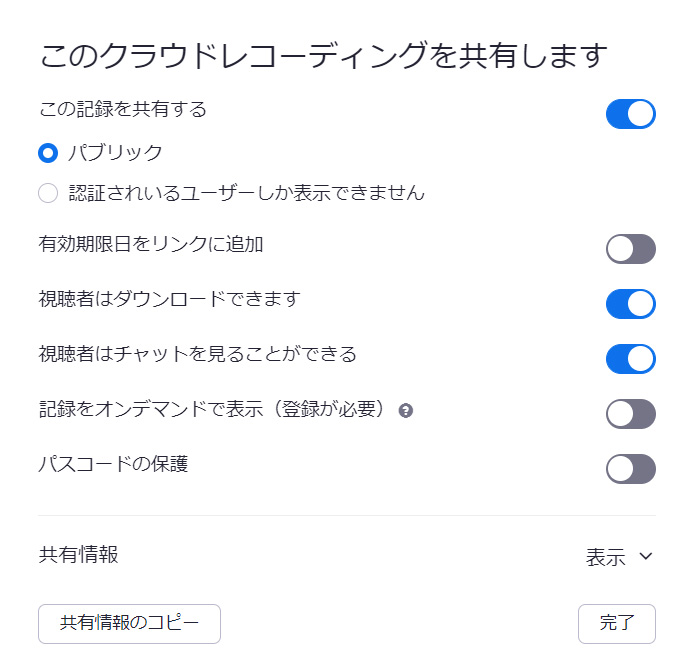This screenshot has height=672, width=694.
Task: Turn off the この記録を共有する switch
Action: pyautogui.click(x=630, y=114)
